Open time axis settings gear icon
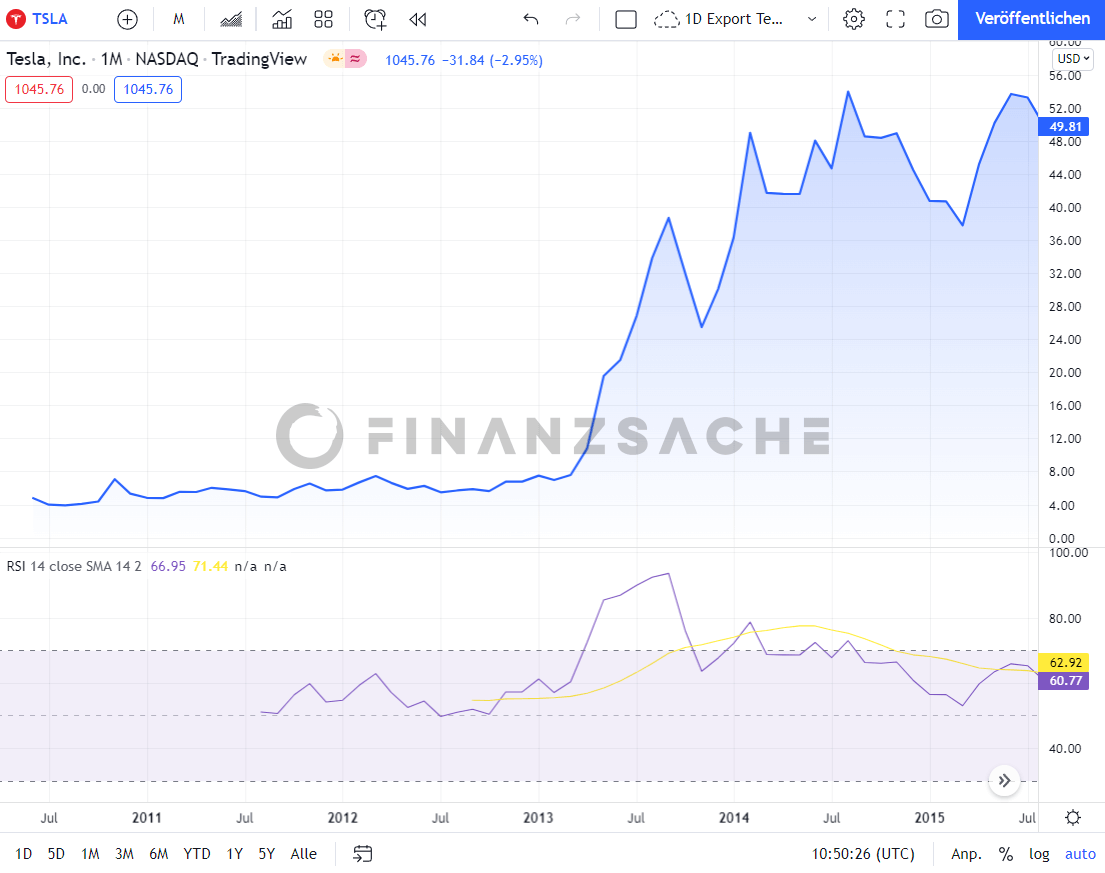The height and width of the screenshot is (873, 1105). point(1073,818)
